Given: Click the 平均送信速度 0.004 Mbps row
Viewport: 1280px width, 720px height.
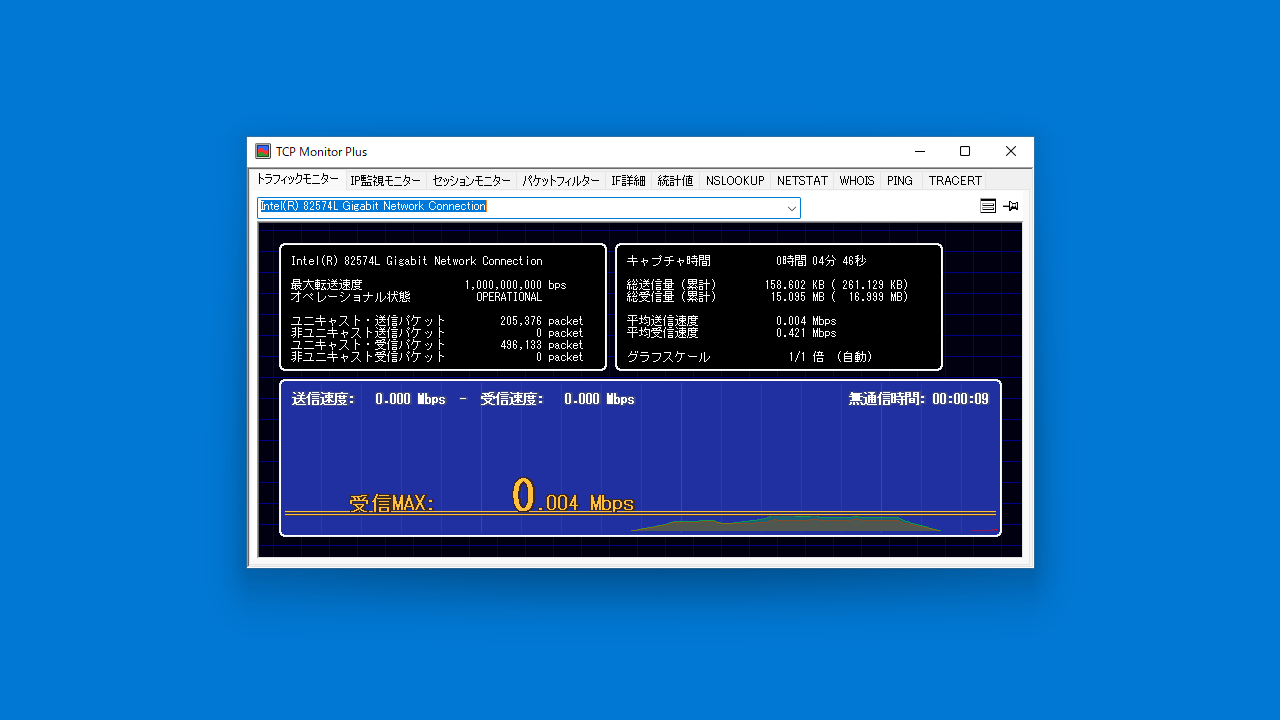Looking at the screenshot, I should tap(731, 321).
